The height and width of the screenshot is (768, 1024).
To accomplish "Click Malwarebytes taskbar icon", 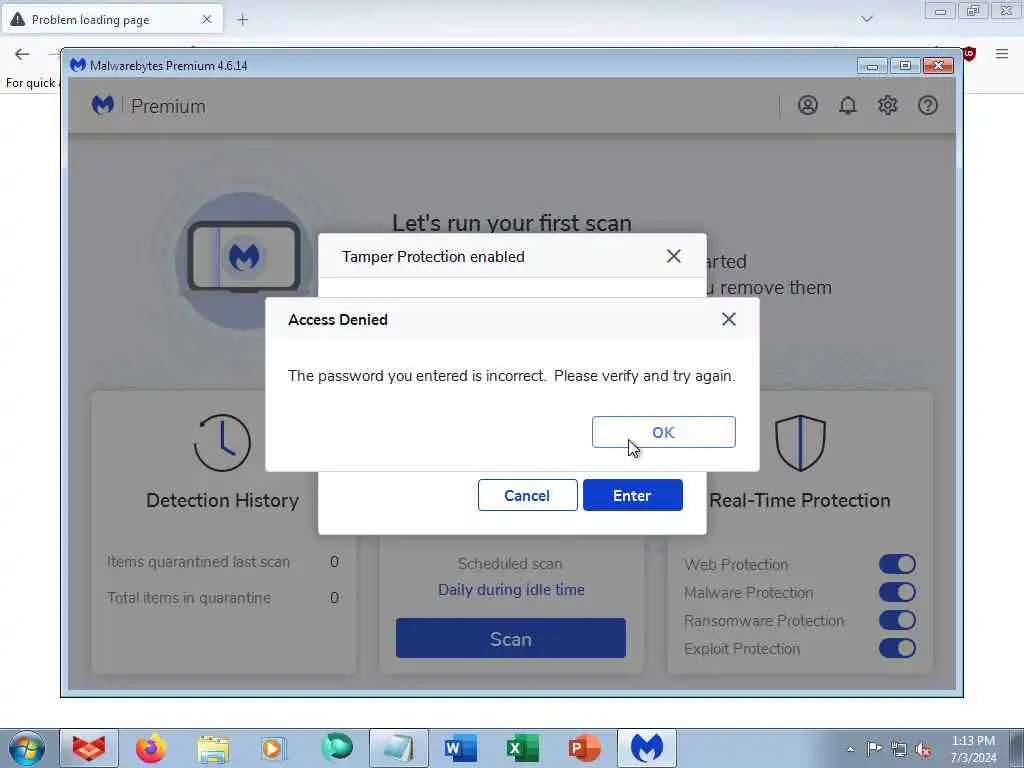I will click(647, 748).
